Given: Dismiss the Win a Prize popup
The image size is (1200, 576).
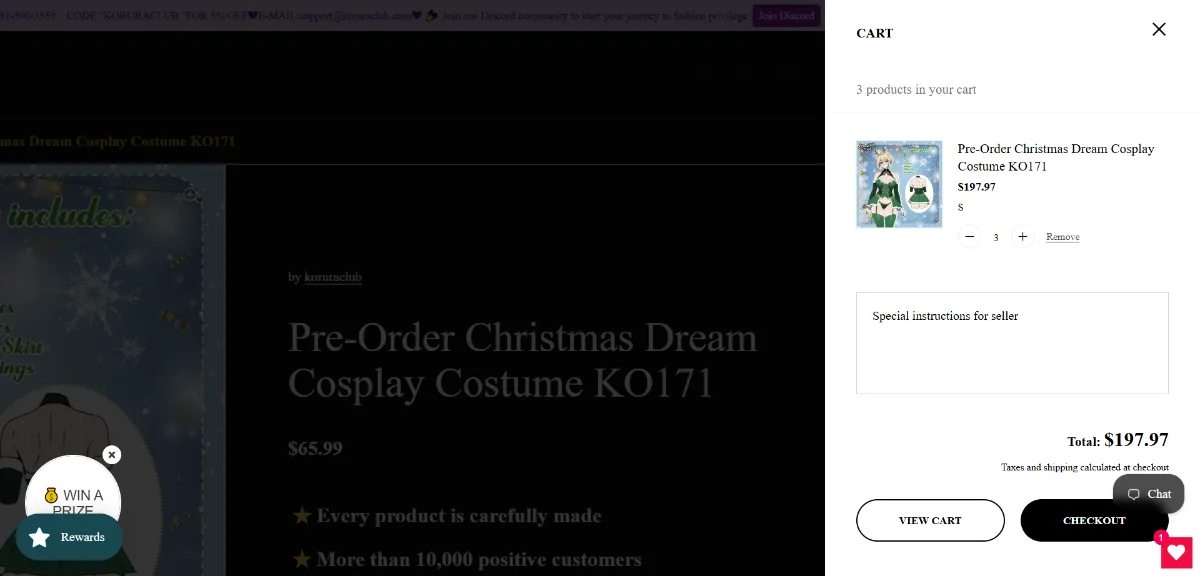Looking at the screenshot, I should [x=112, y=455].
